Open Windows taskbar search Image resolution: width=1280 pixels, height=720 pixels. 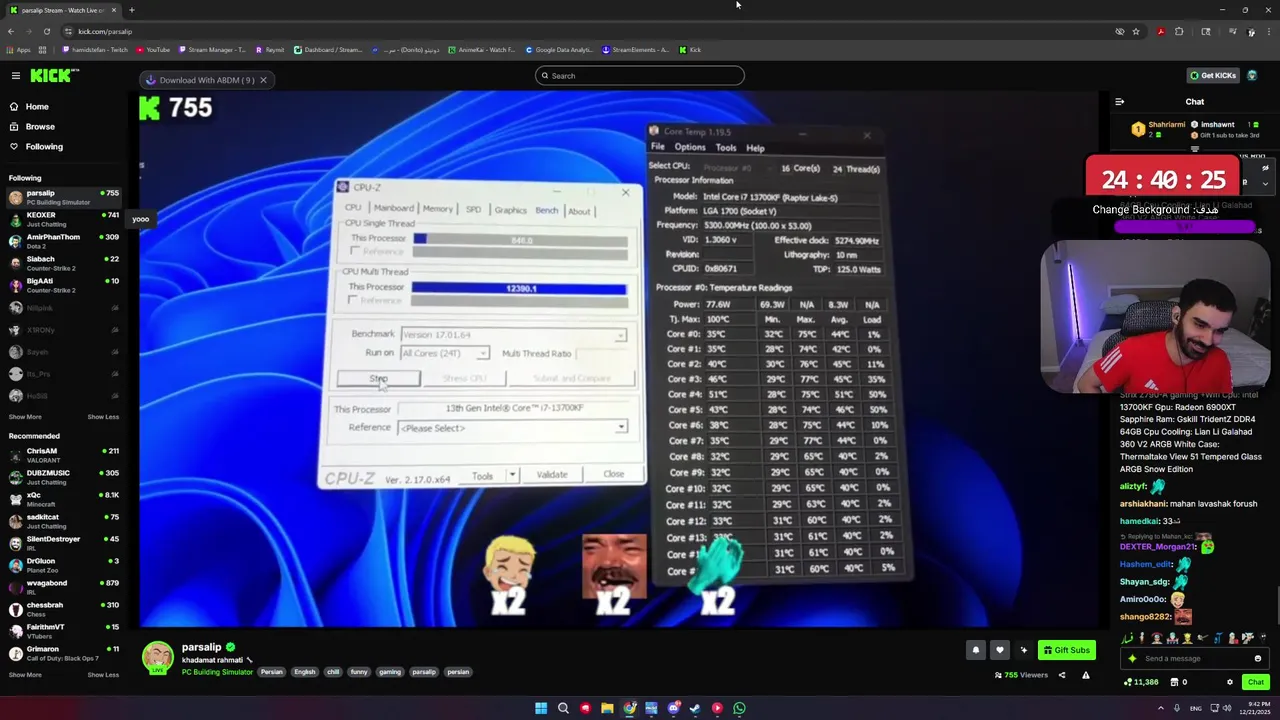[x=563, y=708]
